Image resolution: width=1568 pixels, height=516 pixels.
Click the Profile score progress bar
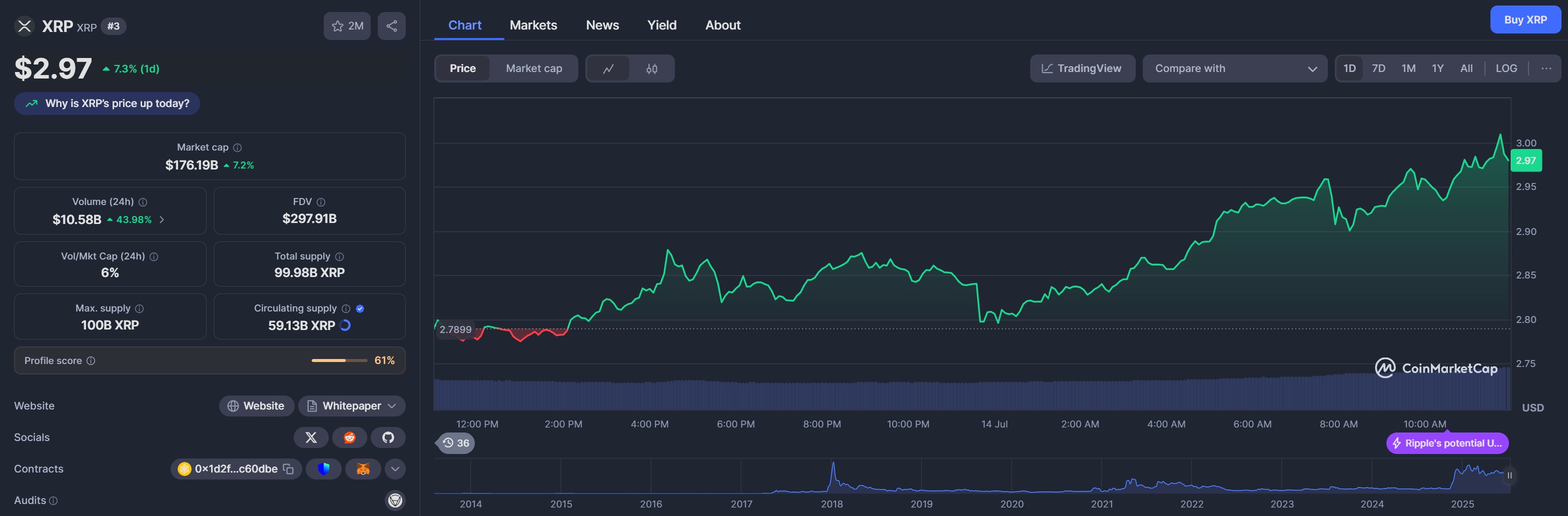coord(339,361)
